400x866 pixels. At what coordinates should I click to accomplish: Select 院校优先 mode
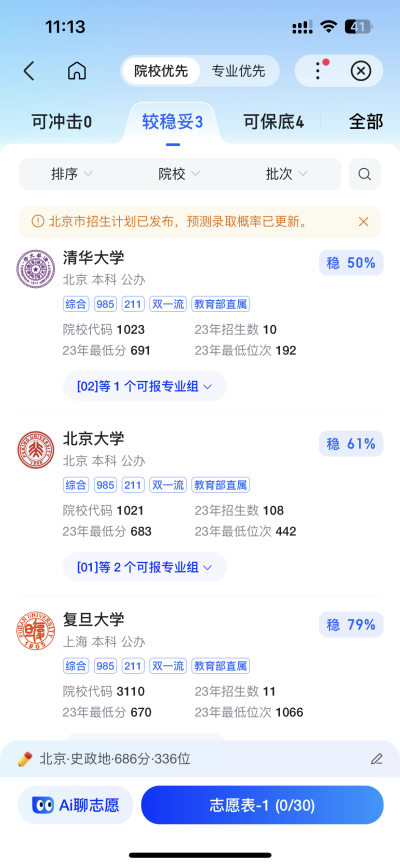point(161,71)
